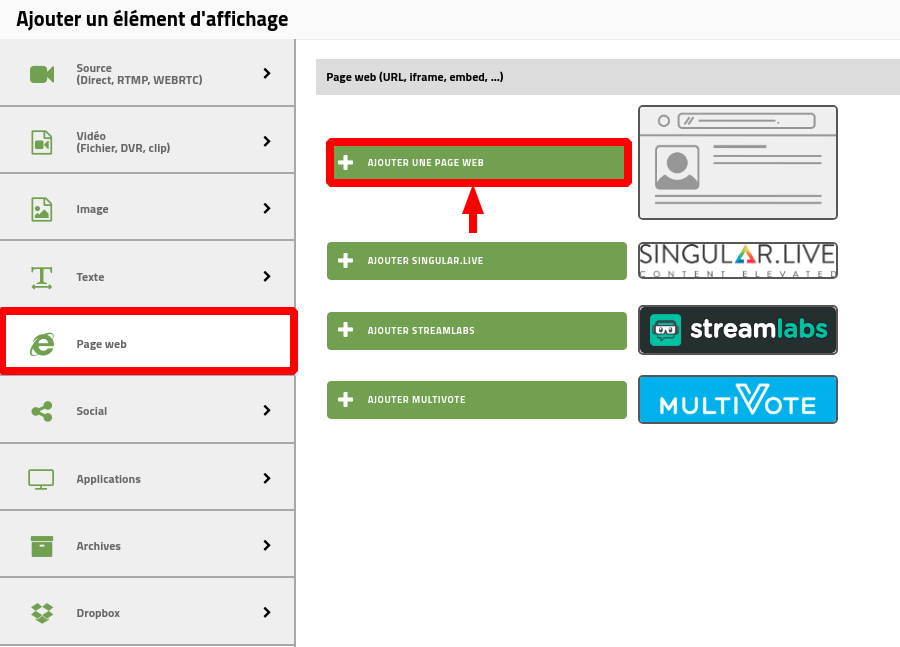
Task: Open the Applications category label
Action: pyautogui.click(x=108, y=479)
